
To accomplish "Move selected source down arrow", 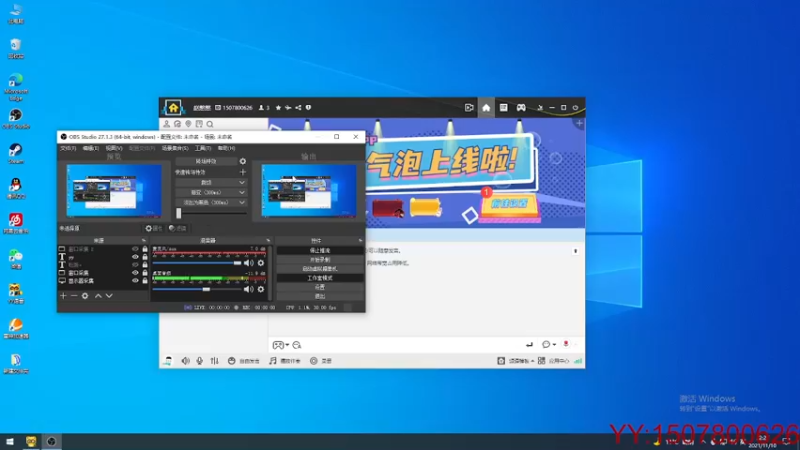I will click(109, 295).
